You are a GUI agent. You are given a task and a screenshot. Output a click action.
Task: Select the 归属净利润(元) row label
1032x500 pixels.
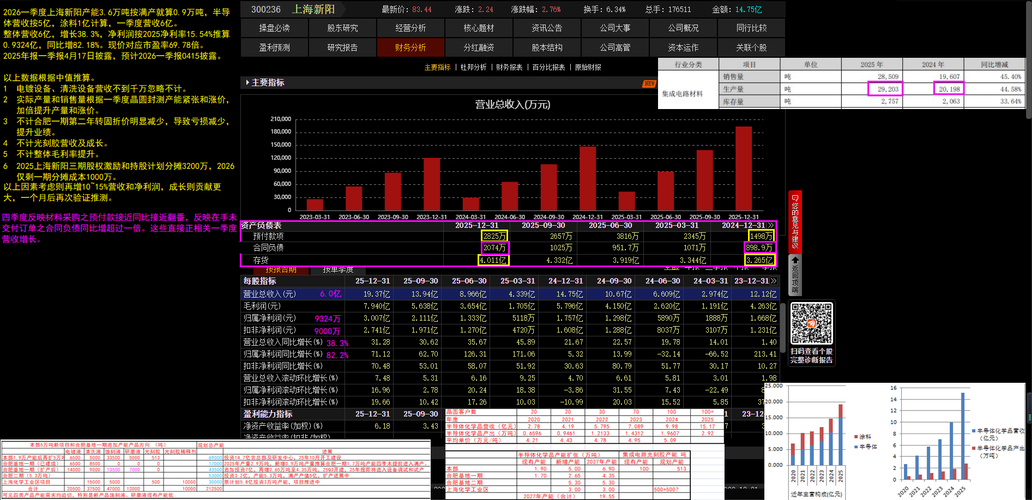pos(269,318)
